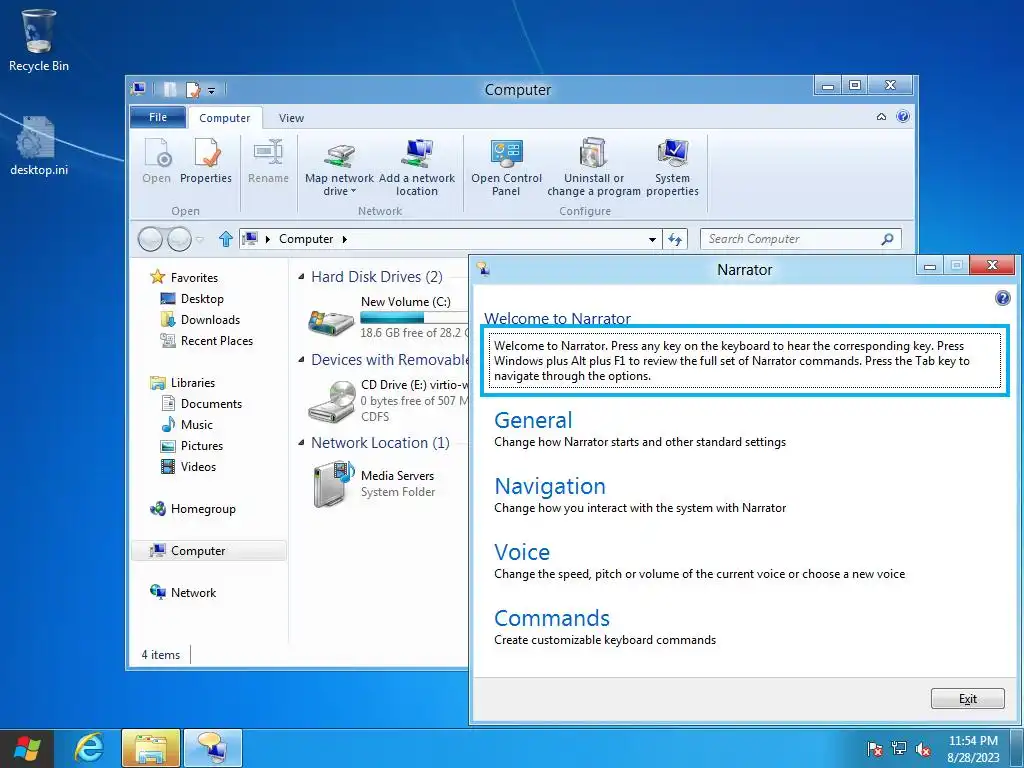Screen dimensions: 1024x768
Task: Click the Search Computer input field
Action: point(791,239)
